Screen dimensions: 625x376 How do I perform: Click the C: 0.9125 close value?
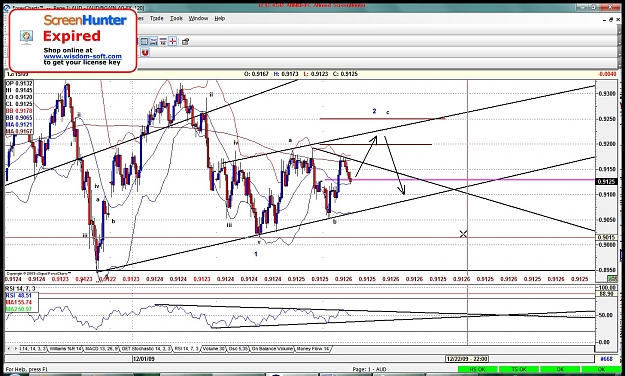click(345, 74)
